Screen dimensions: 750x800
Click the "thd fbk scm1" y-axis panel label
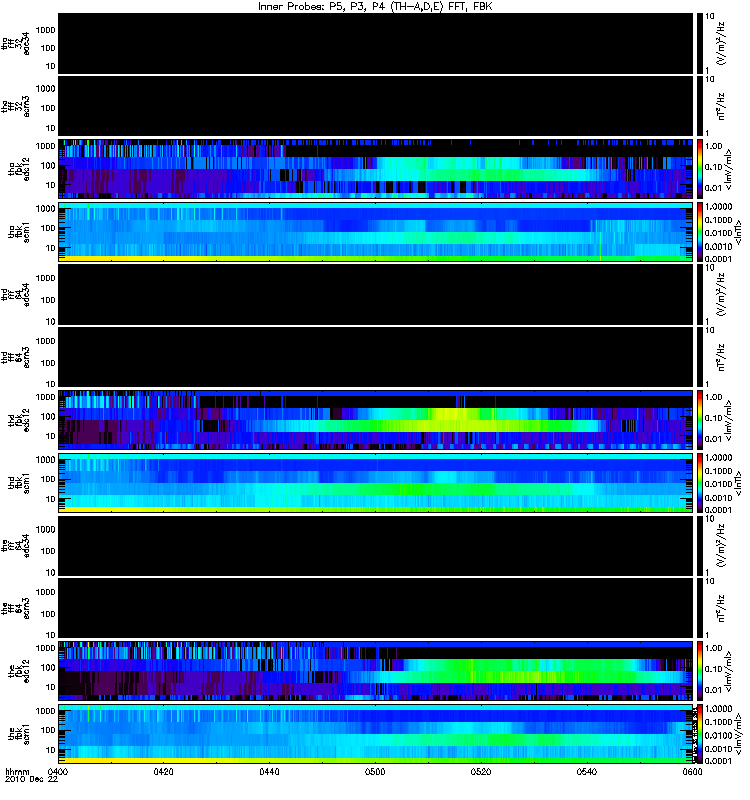19,483
